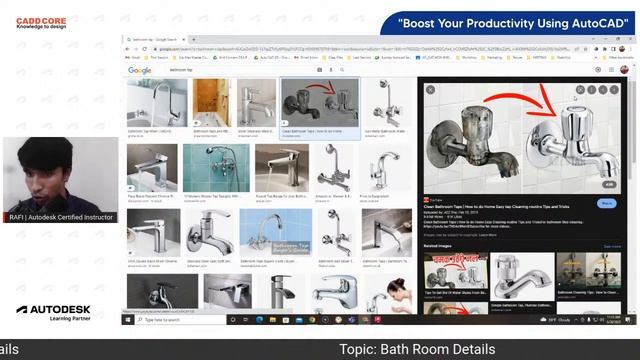Viewport: 640px width, 360px height.
Task: Open woman washing face thumbnail
Action: (x=389, y=293)
